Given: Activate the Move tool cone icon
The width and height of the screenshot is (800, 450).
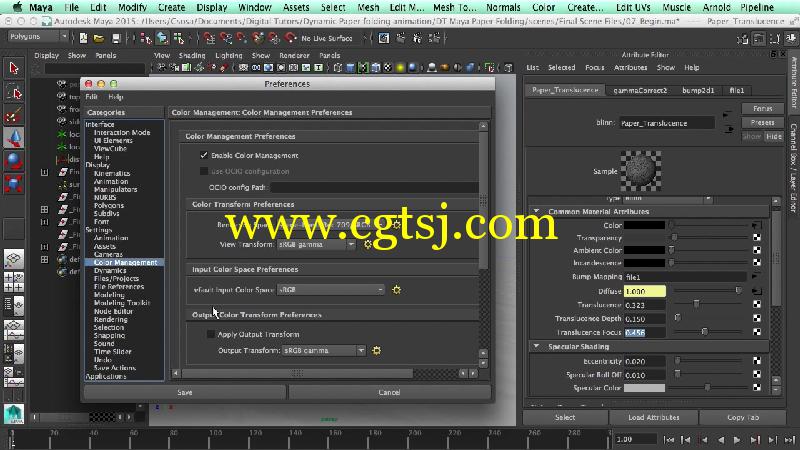Looking at the screenshot, I should point(14,138).
